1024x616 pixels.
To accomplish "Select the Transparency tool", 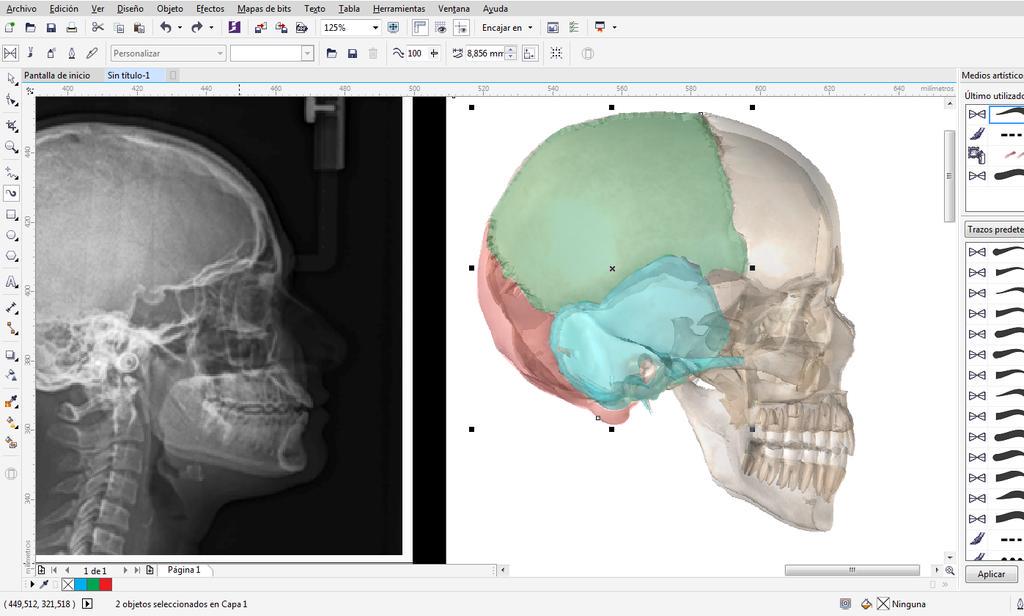I will (x=11, y=375).
